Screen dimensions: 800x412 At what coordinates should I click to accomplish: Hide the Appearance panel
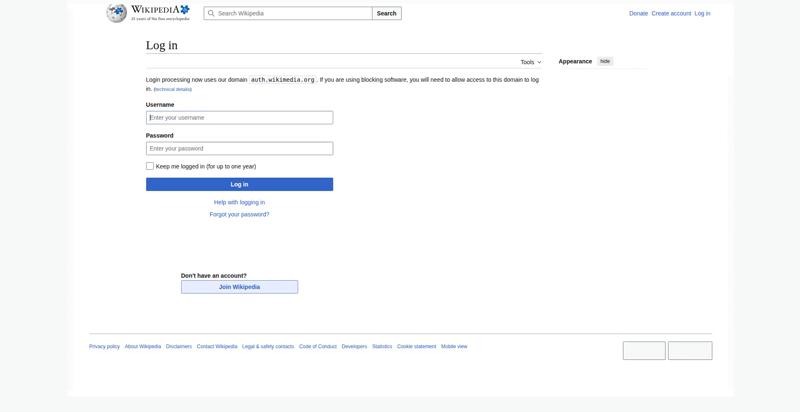[605, 62]
